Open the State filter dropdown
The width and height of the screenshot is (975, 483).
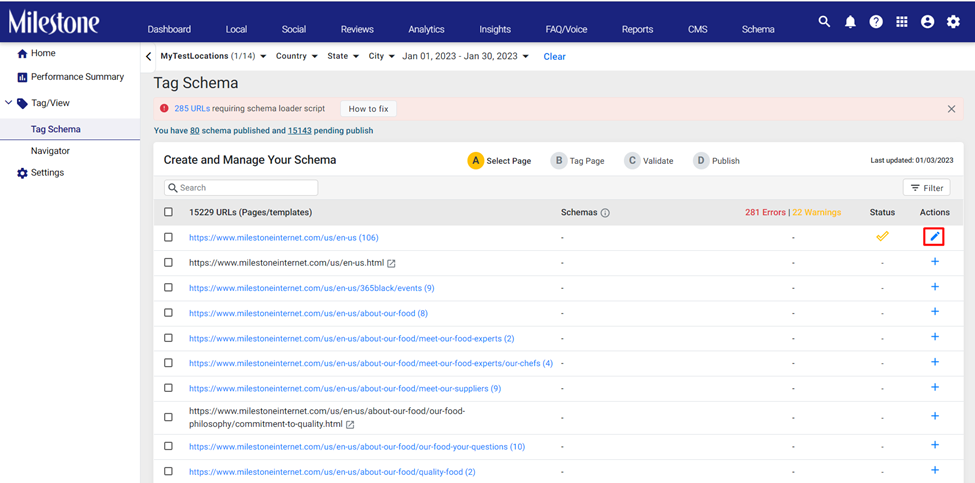[x=343, y=56]
